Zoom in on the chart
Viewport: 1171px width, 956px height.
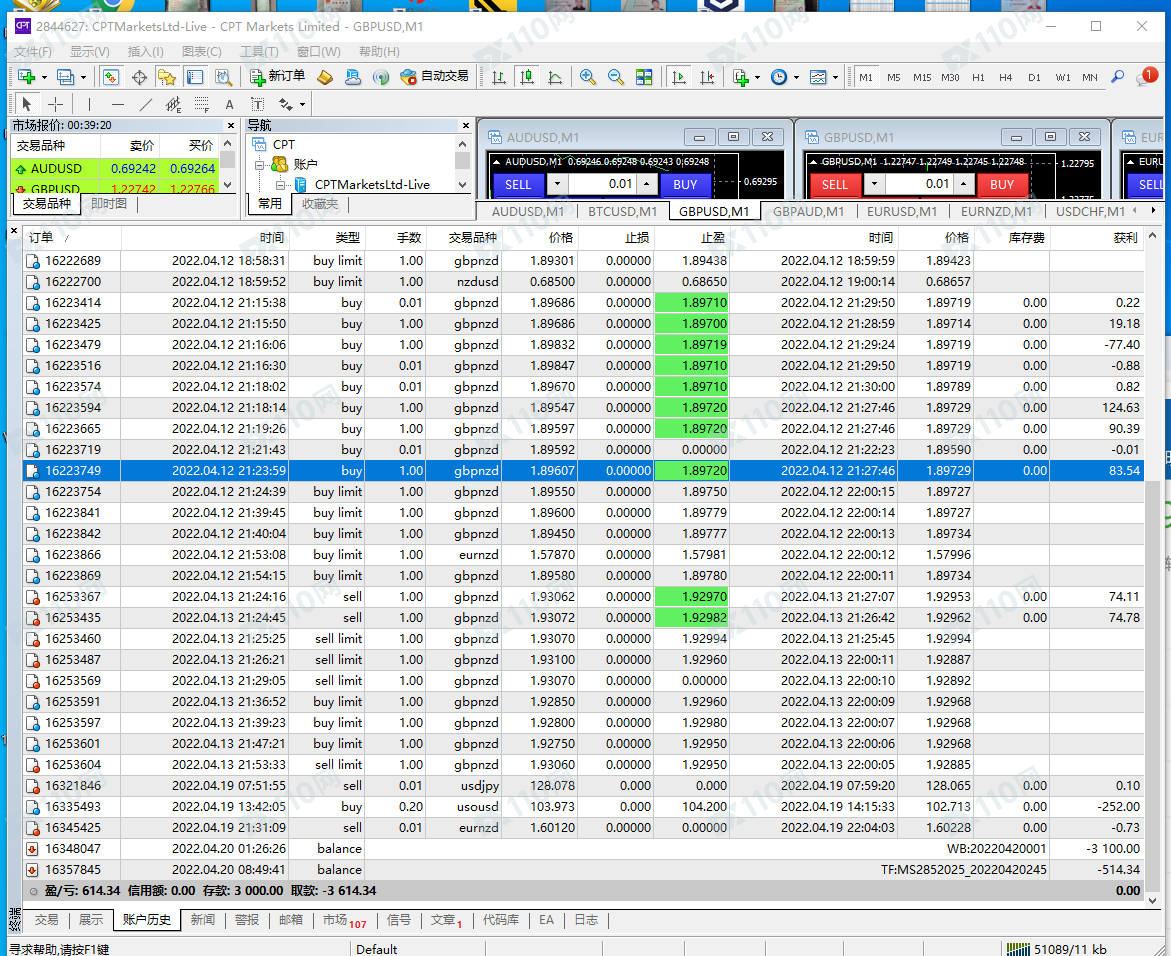pos(588,77)
